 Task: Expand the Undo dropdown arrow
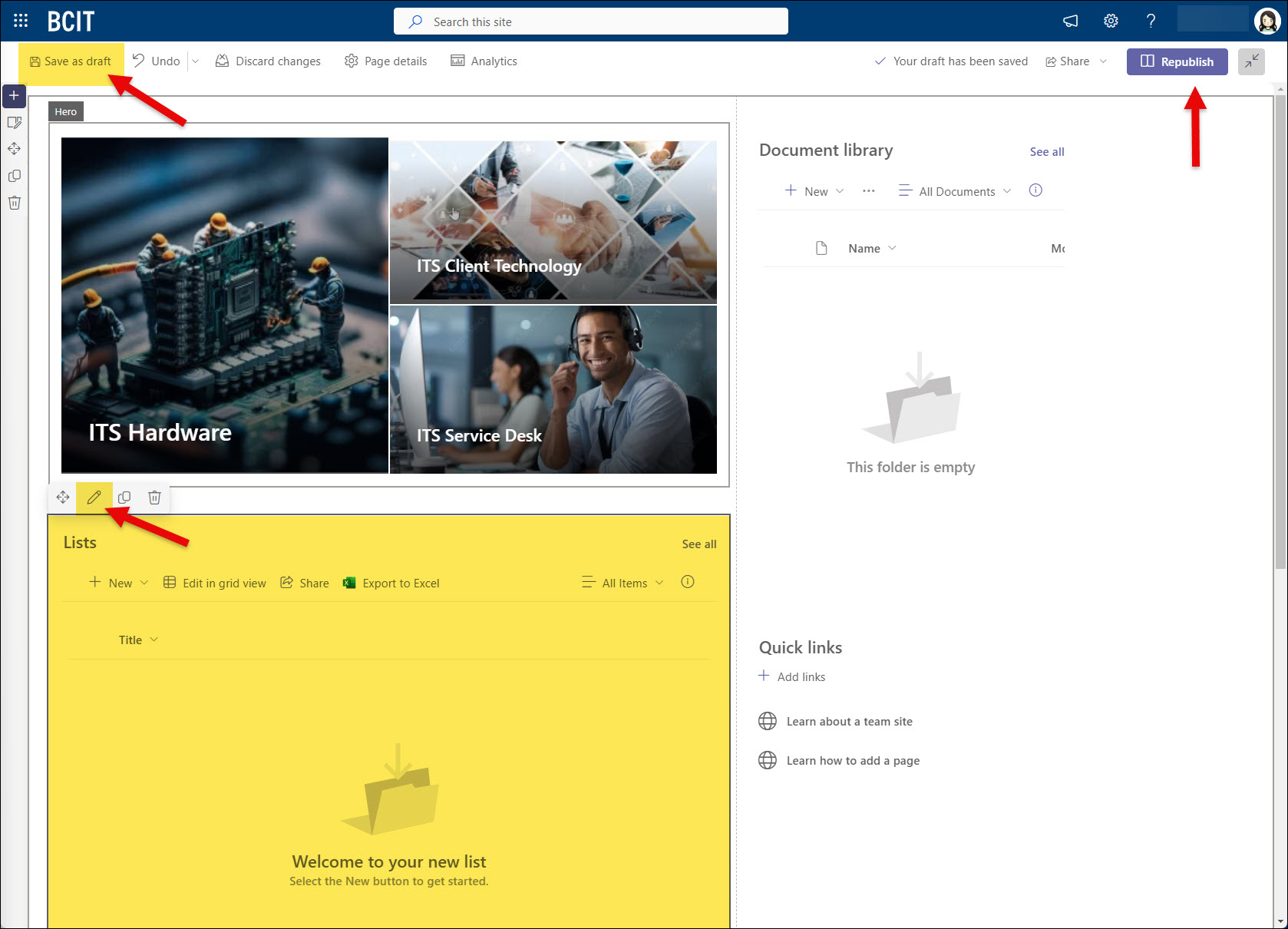[195, 61]
